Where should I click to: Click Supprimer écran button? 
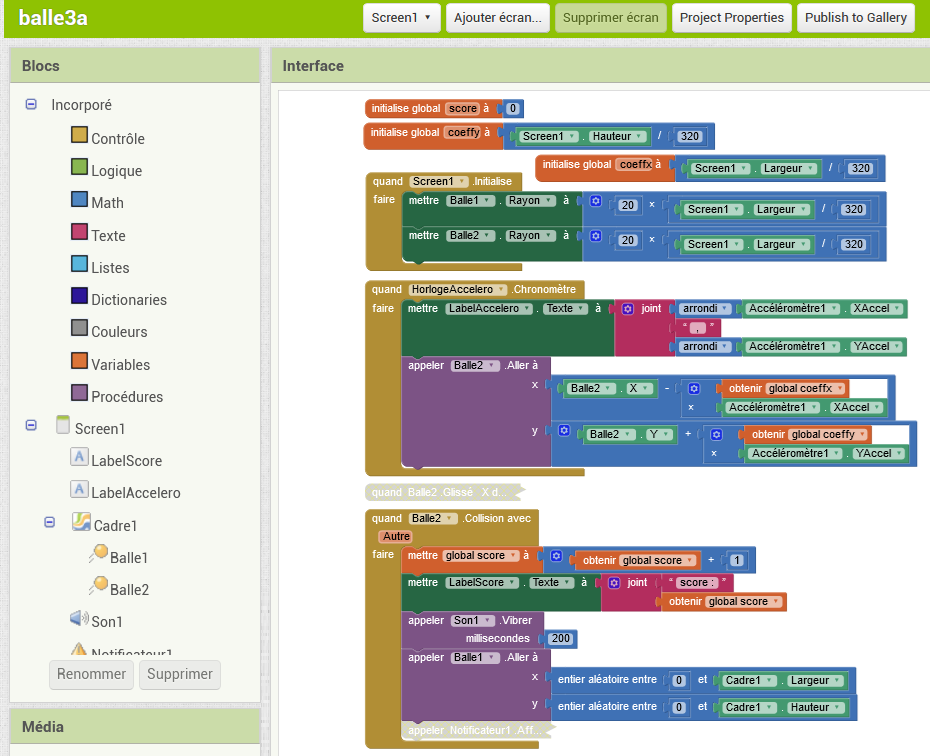[x=610, y=18]
